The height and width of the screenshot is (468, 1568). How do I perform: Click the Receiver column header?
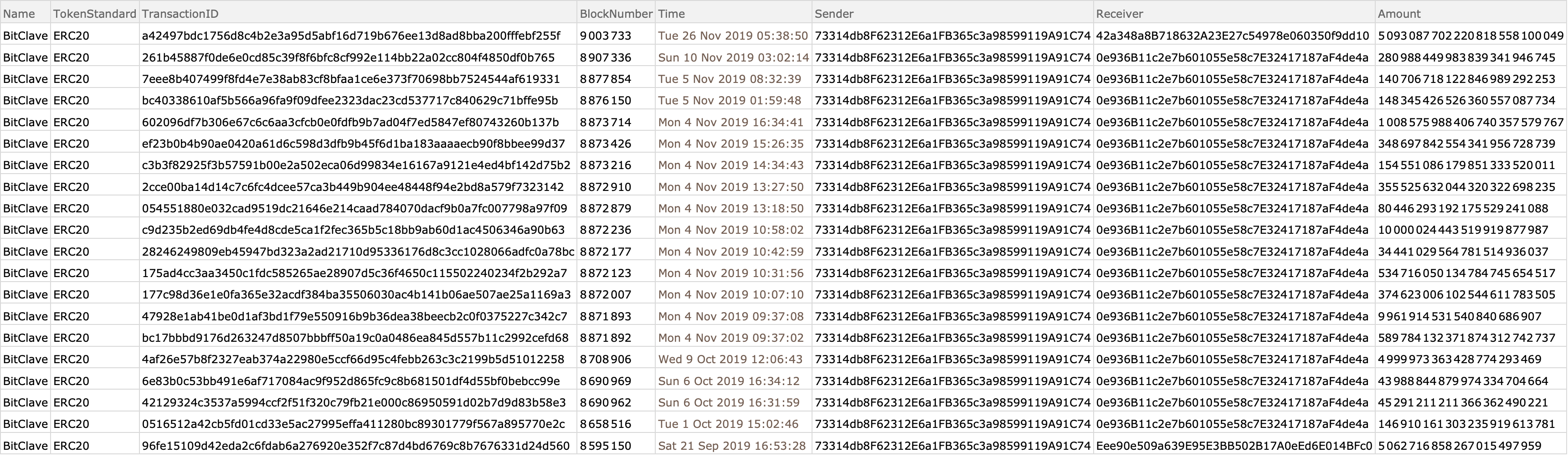[x=1234, y=13]
